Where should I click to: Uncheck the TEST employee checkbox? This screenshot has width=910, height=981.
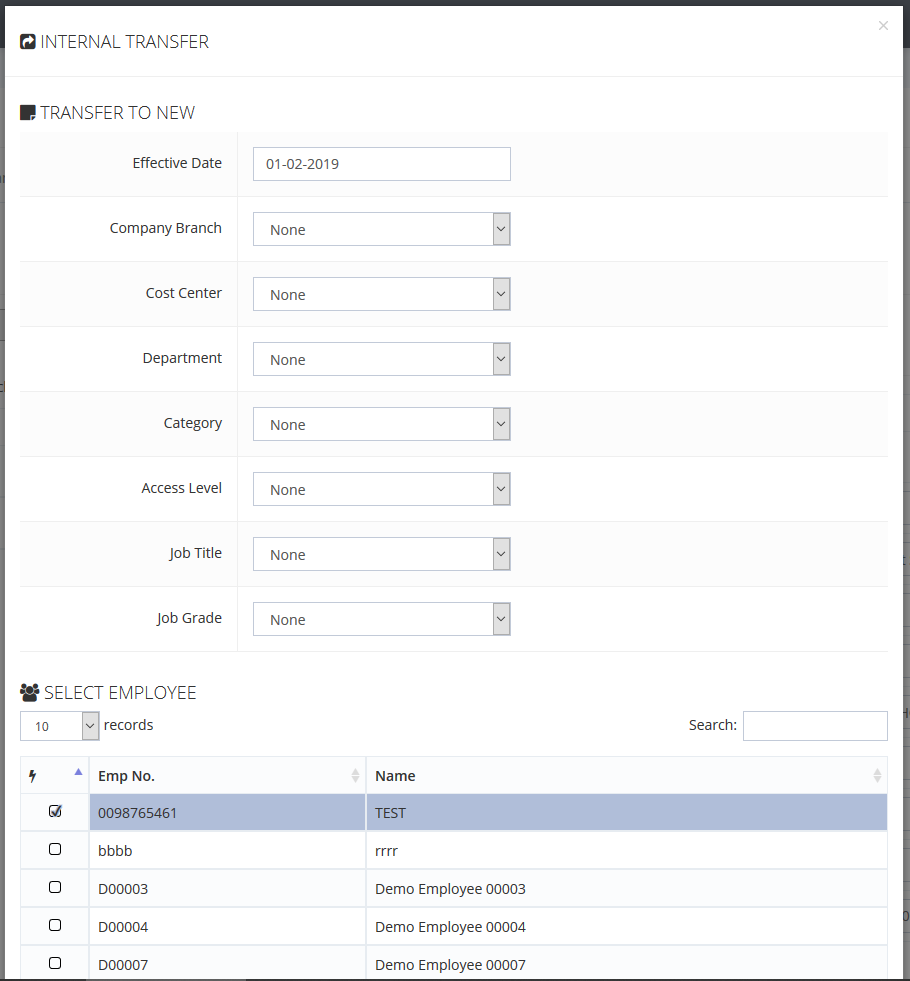click(55, 812)
